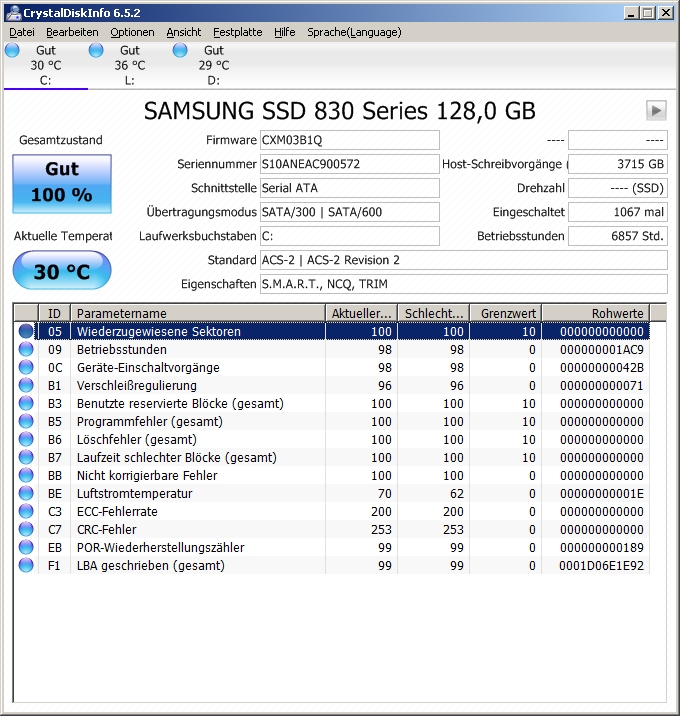Sort by the Parametername column header

[198, 313]
